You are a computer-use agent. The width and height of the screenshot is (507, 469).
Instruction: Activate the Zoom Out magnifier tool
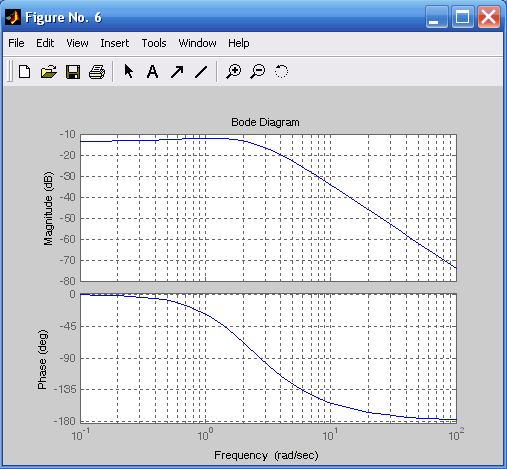pyautogui.click(x=257, y=71)
